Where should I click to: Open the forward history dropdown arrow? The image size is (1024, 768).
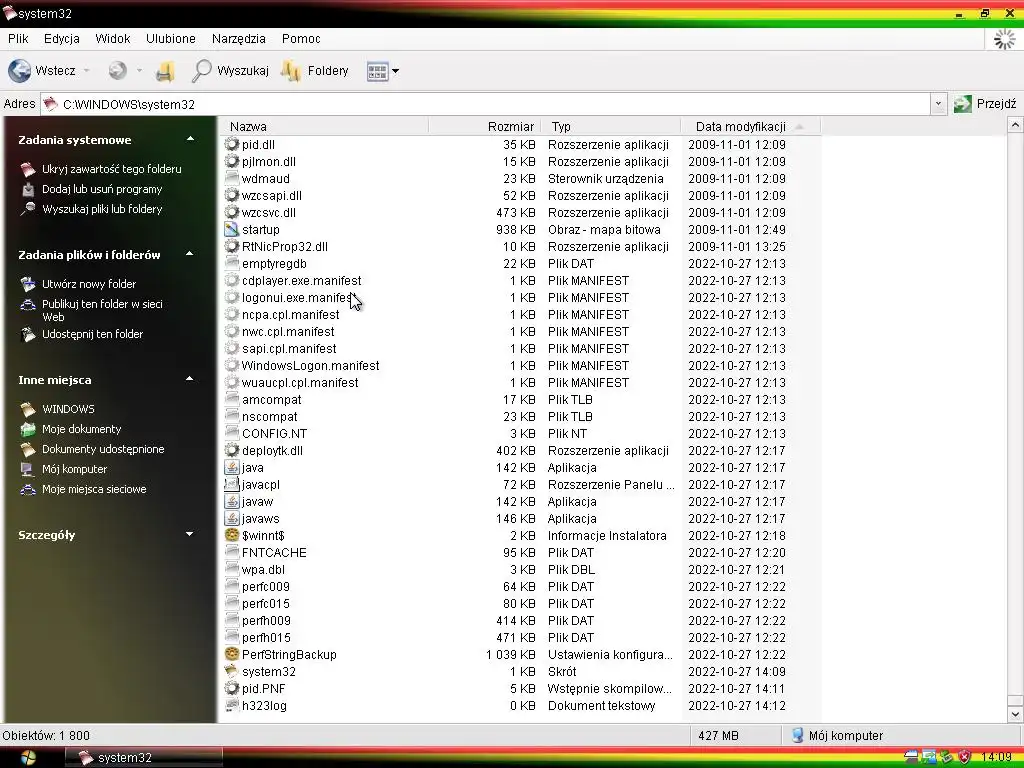point(139,71)
